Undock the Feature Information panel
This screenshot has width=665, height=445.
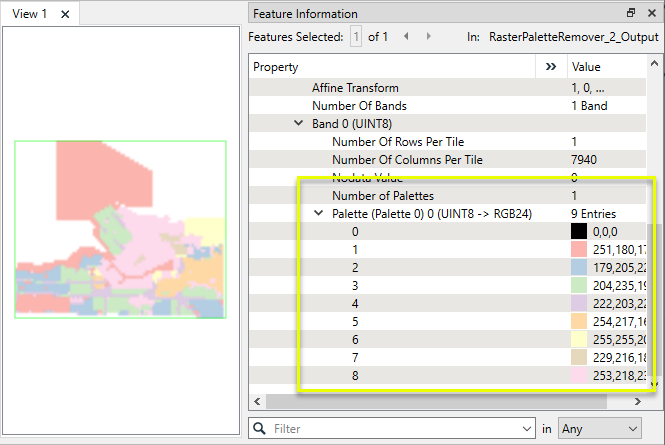point(630,14)
